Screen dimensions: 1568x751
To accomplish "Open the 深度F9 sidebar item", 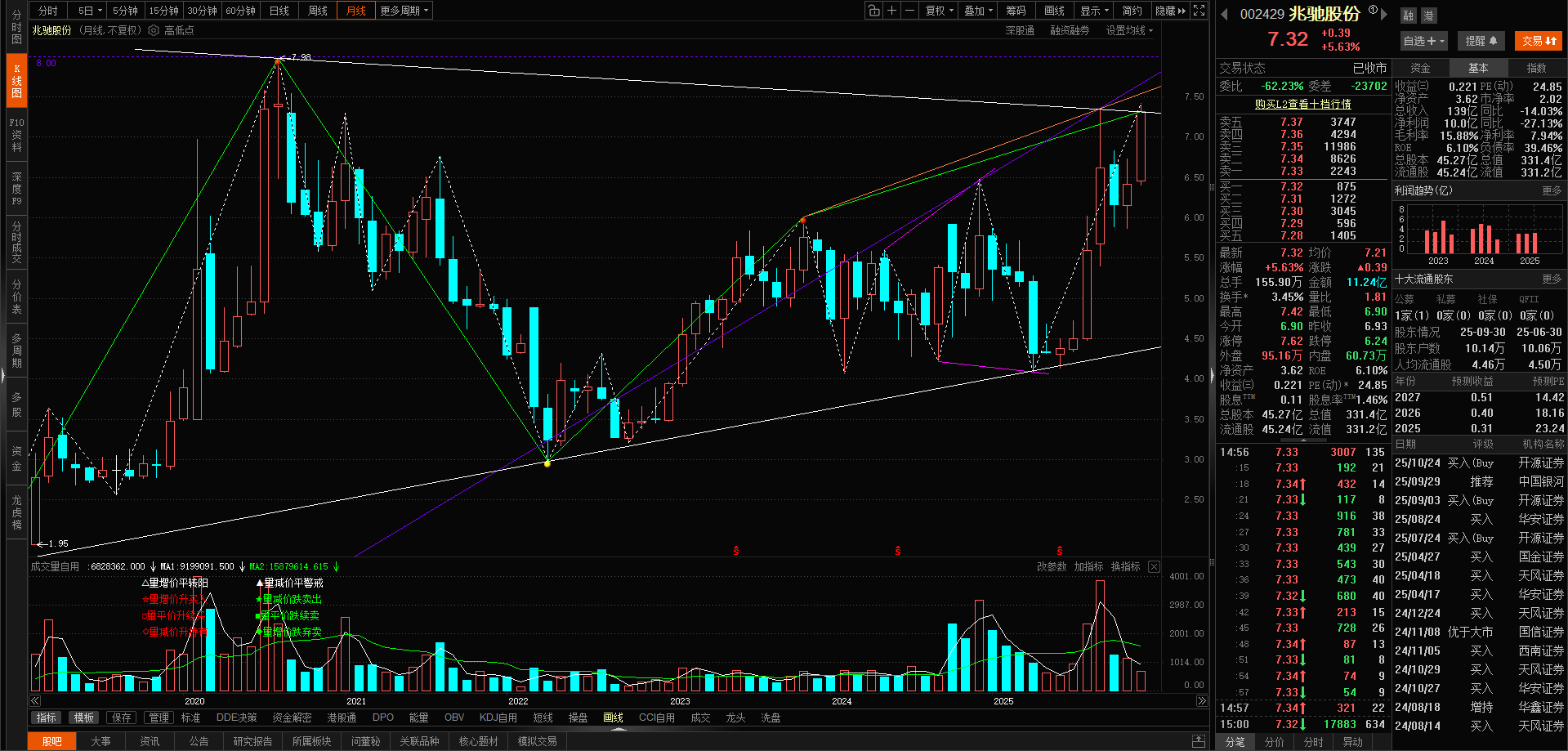I will coord(16,188).
